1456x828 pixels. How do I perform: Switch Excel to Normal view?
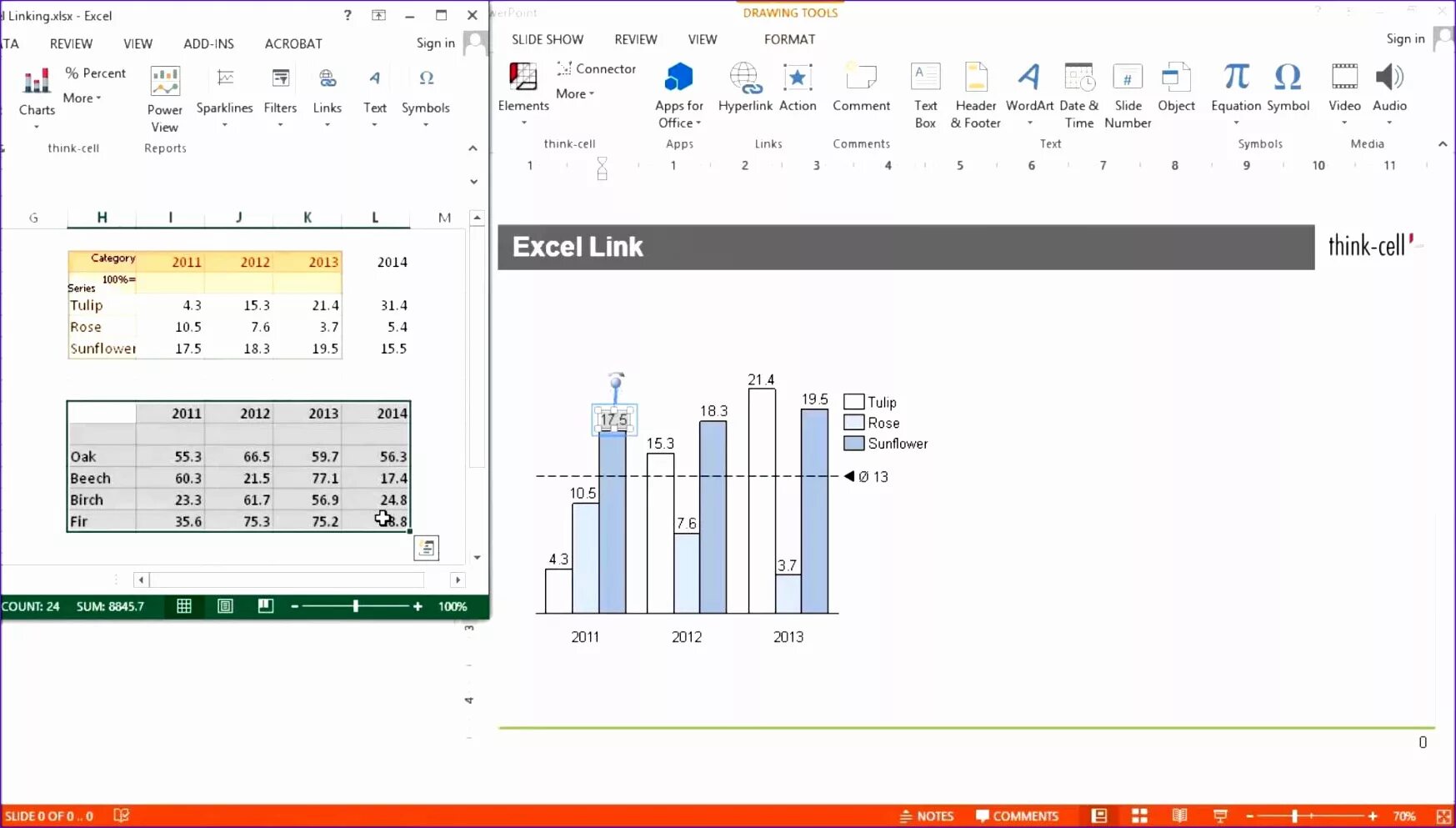(184, 606)
